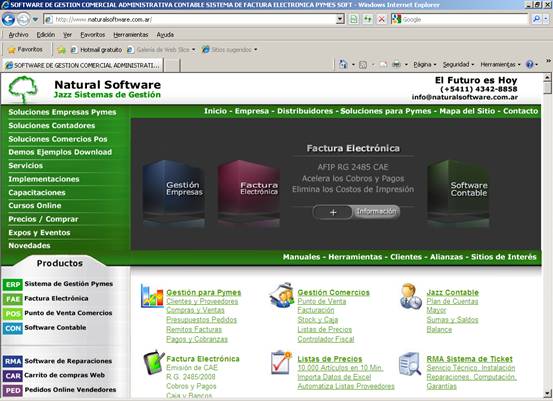Open the Ayuda menu

[165, 35]
